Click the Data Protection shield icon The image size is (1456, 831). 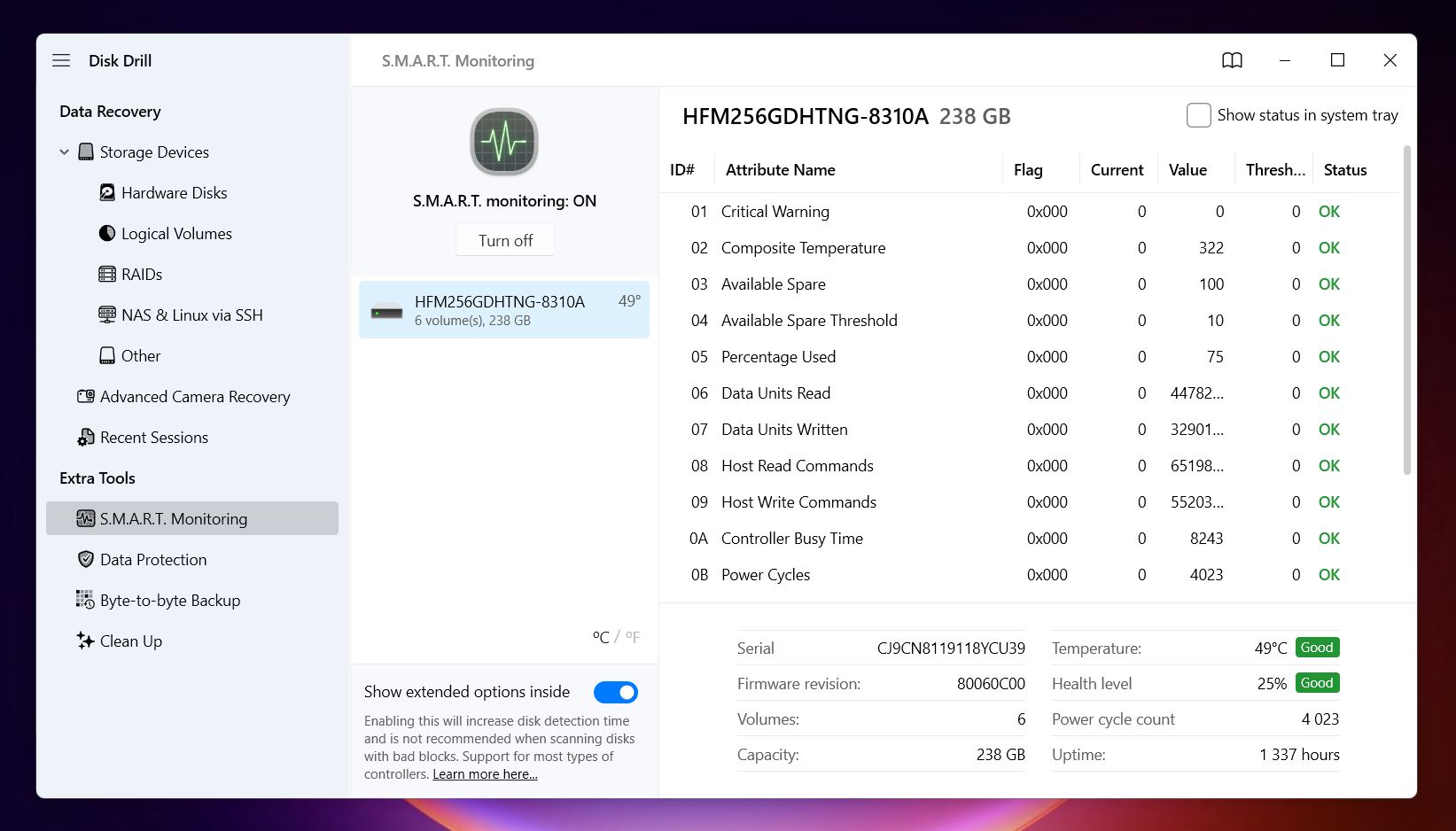coord(86,559)
